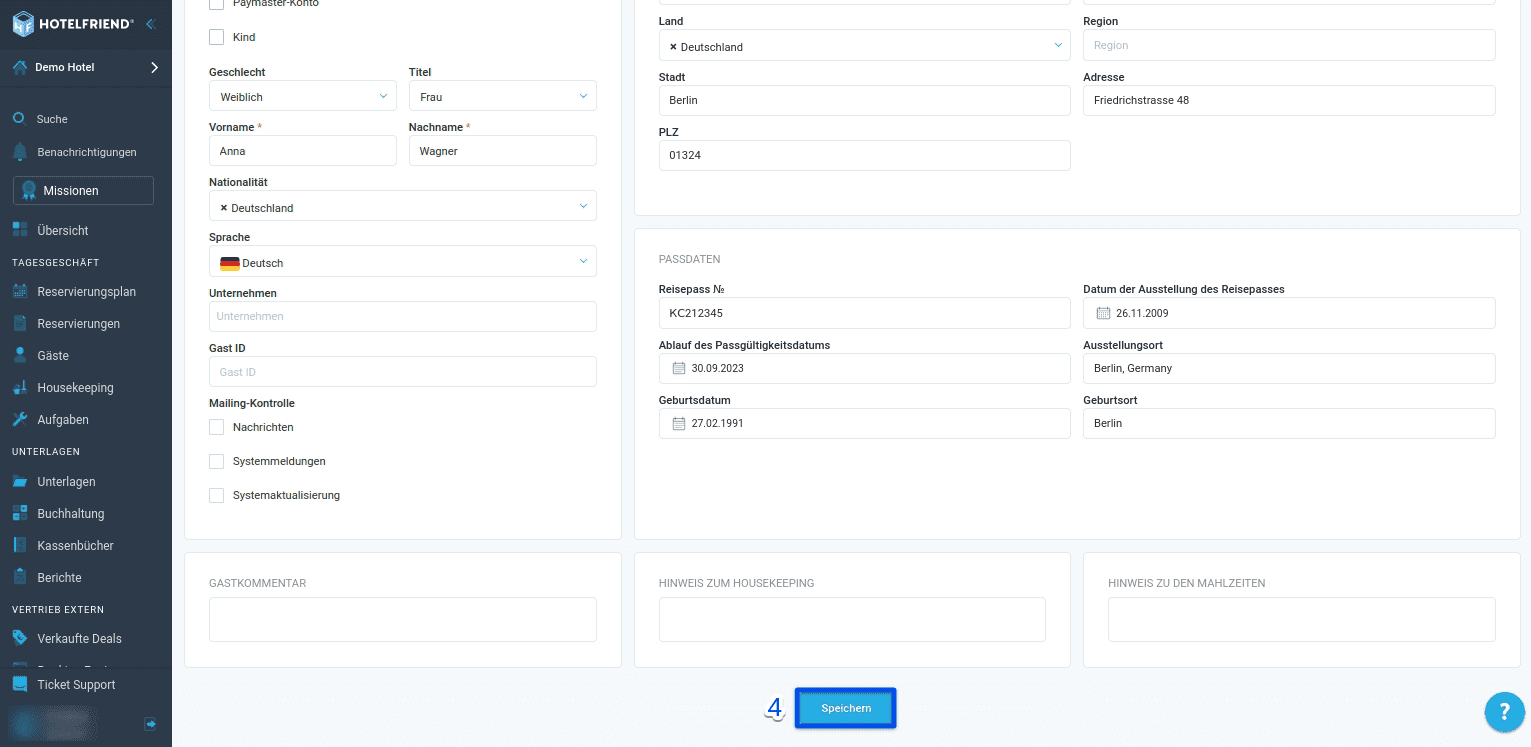Open the Nationalität dropdown
This screenshot has width=1531, height=747.
(403, 206)
